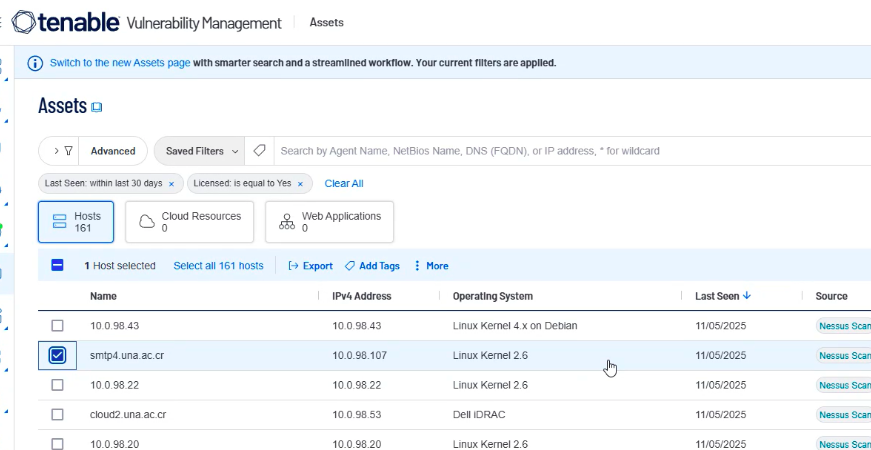Click the Tenable logo icon

point(25,21)
